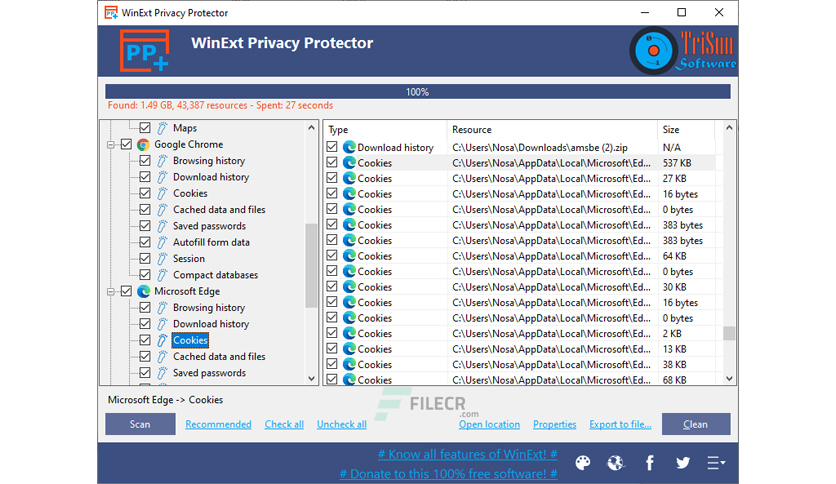
Task: Select the Google Chrome browser icon
Action: pos(143,144)
